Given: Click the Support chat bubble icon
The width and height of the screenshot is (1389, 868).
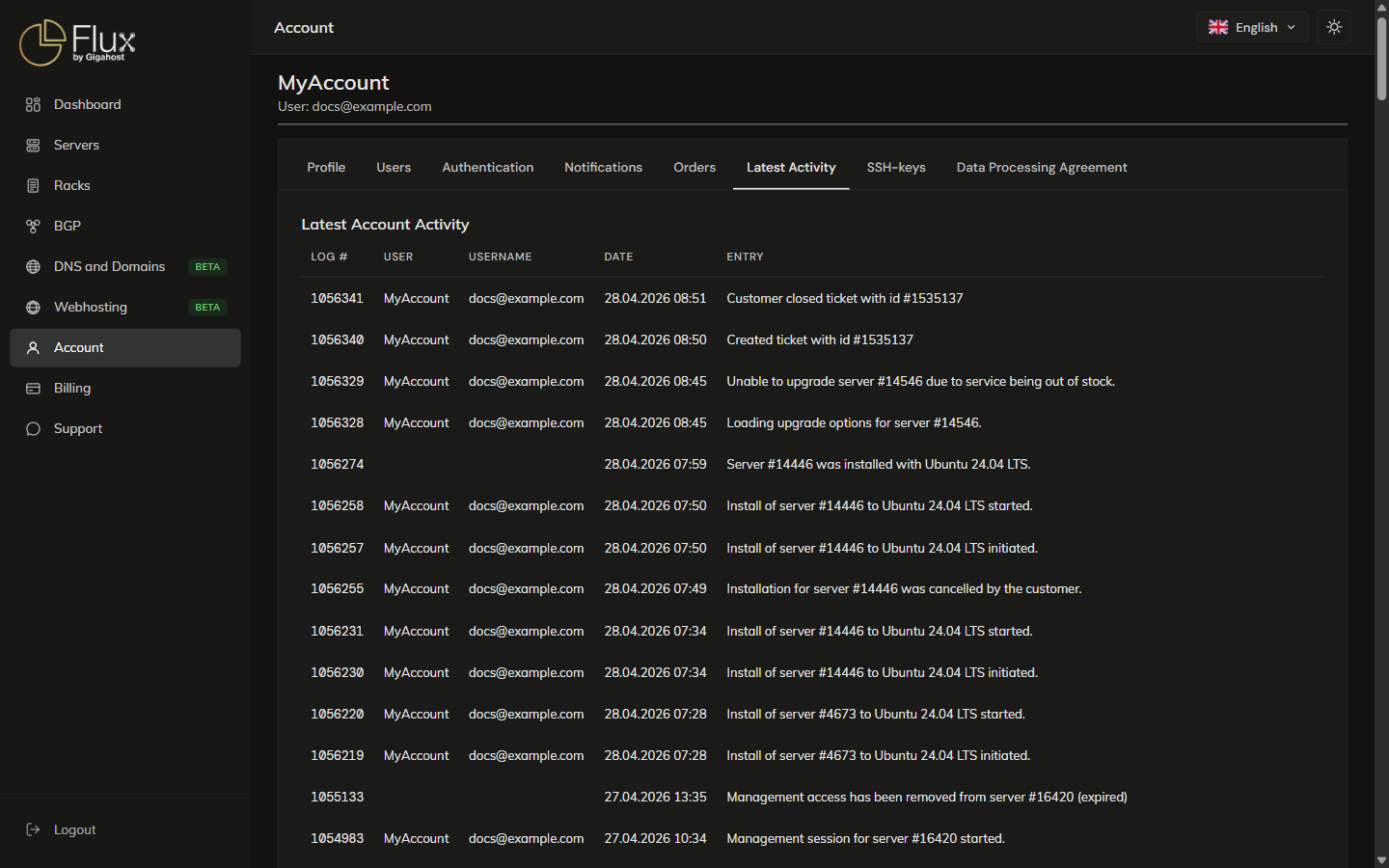Looking at the screenshot, I should coord(33,428).
